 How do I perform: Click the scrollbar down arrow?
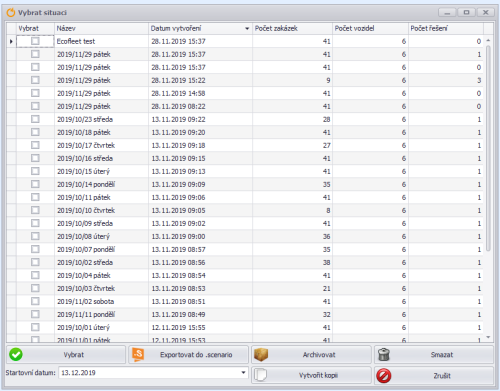tap(488, 337)
